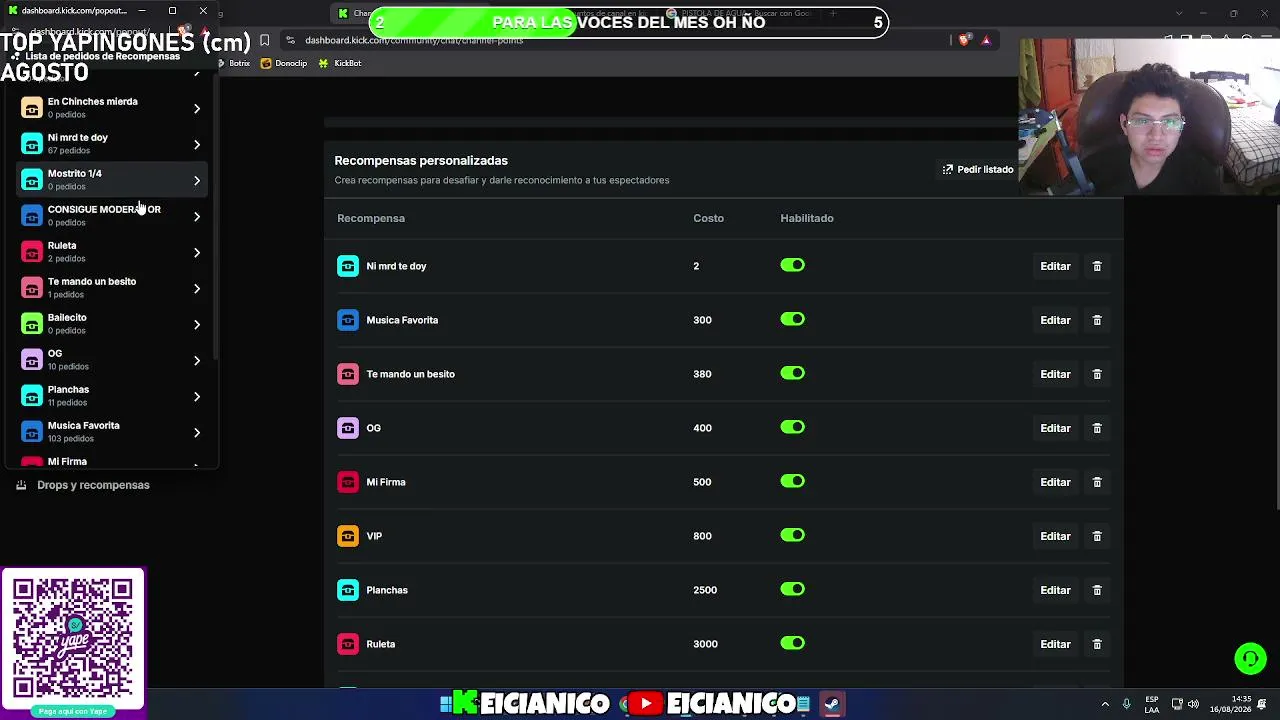Viewport: 1280px width, 720px height.
Task: Delete the Mi Firma reward
Action: 1097,482
